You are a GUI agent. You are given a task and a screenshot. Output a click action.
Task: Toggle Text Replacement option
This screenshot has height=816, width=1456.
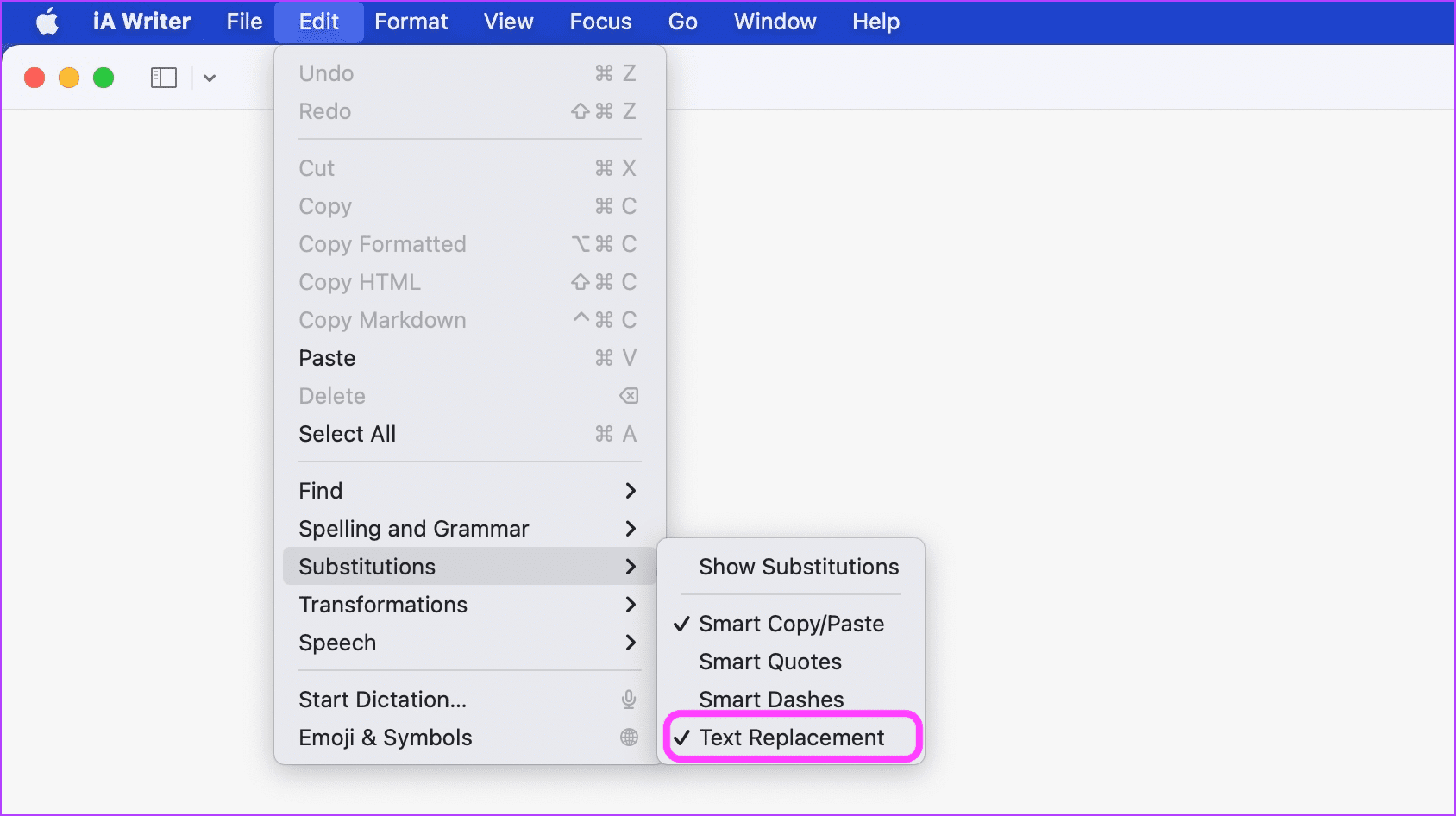tap(791, 738)
